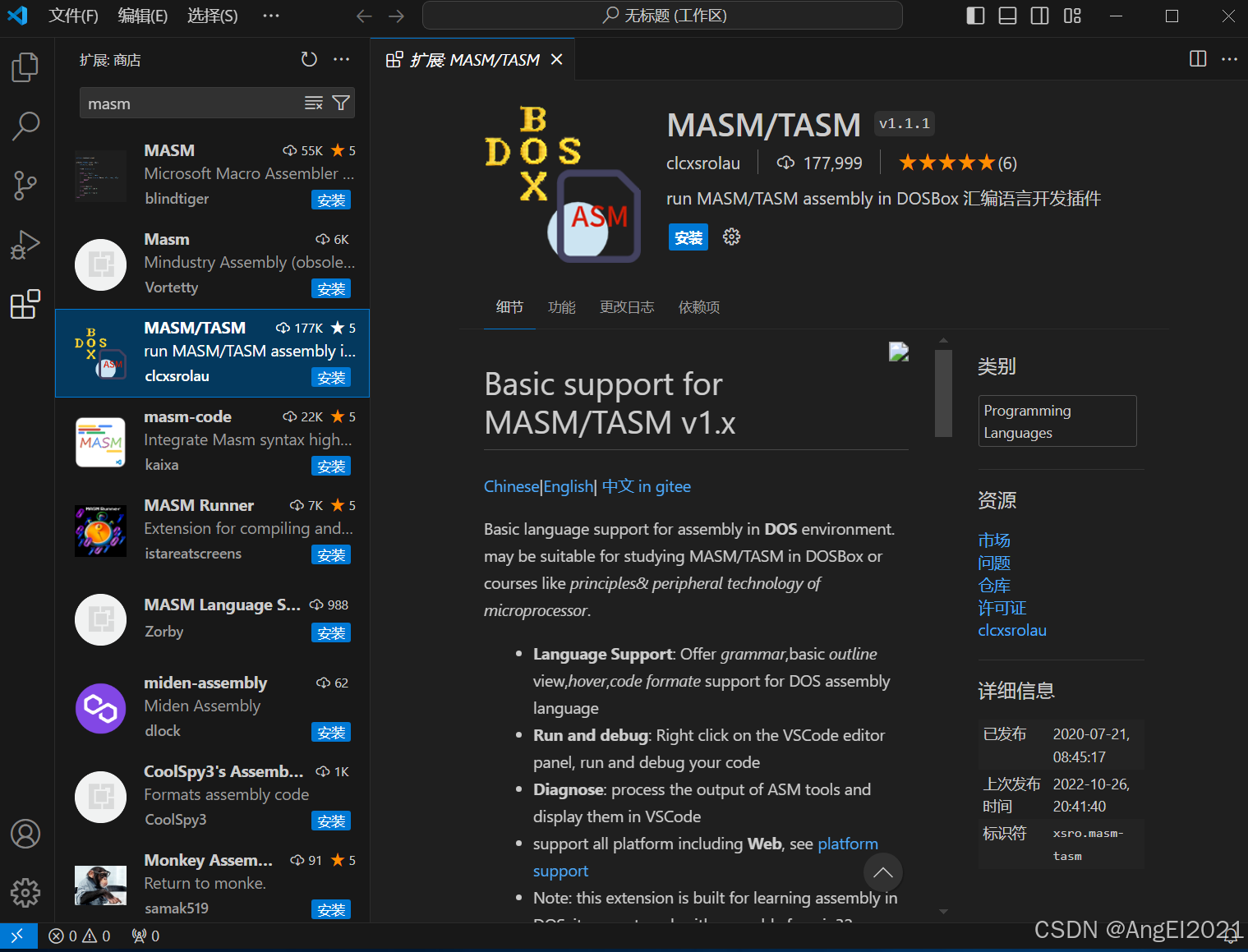
Task: Install MASM by blindtiger
Action: pos(331,200)
